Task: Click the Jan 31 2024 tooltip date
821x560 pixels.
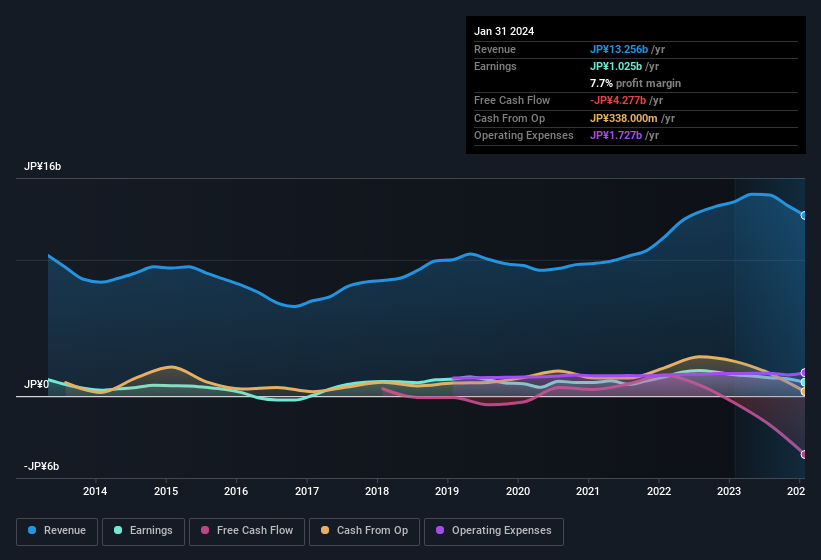Action: 504,31
